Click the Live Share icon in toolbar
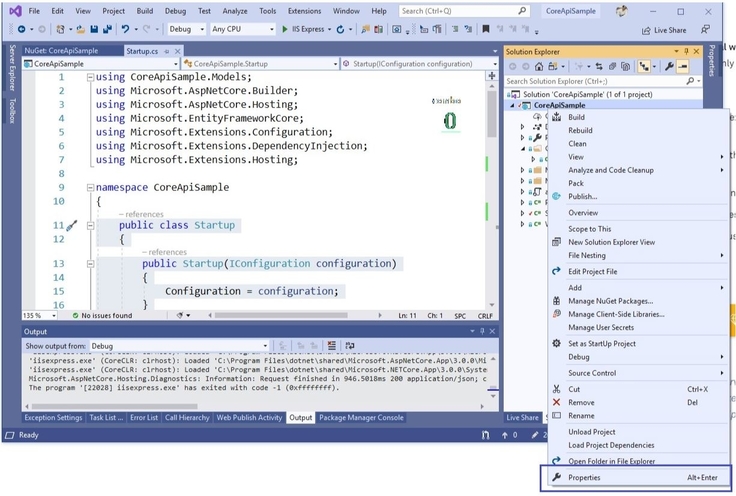This screenshot has height=496, width=736. (x=646, y=30)
